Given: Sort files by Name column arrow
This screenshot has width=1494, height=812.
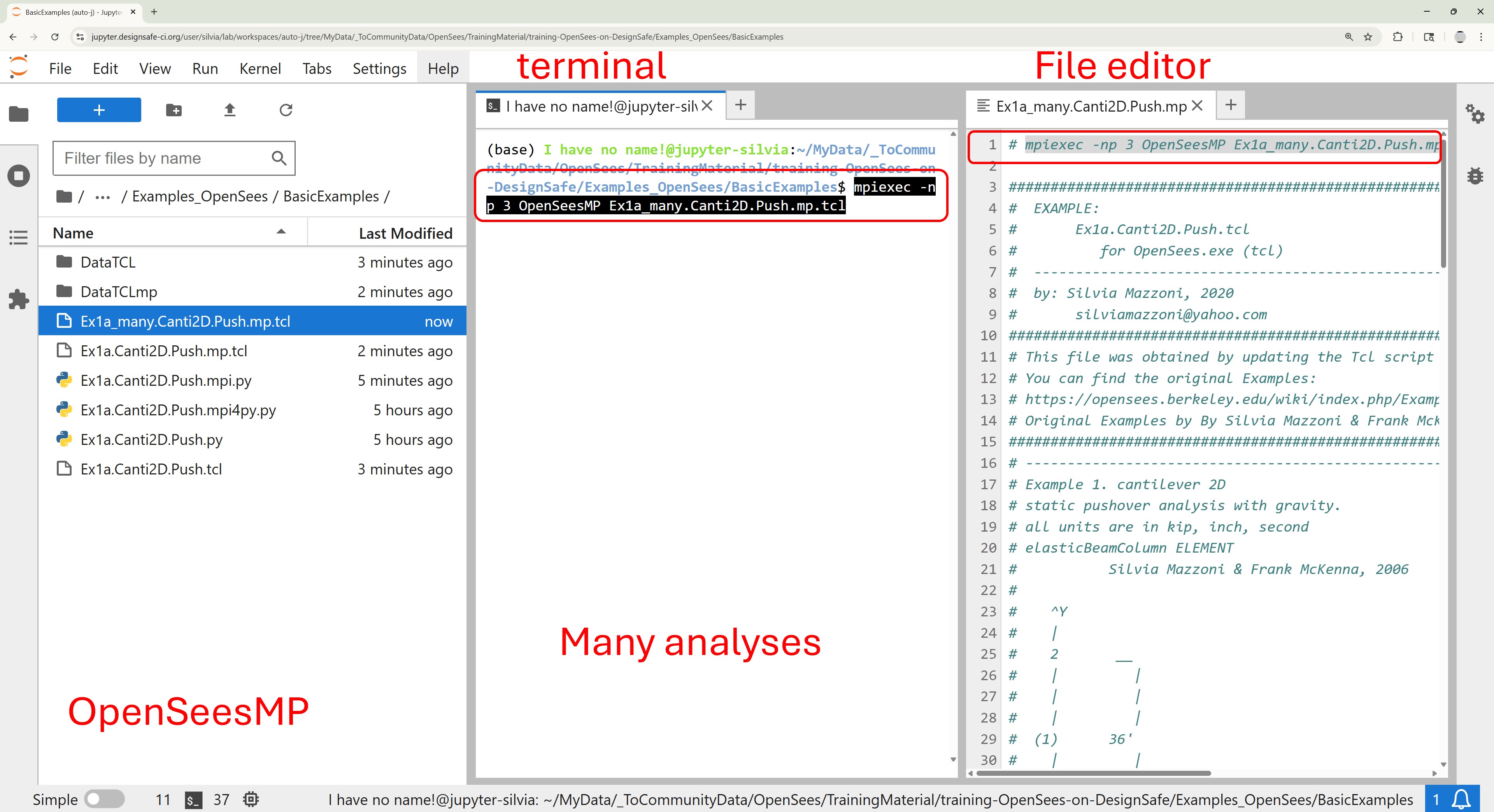Looking at the screenshot, I should pos(281,233).
